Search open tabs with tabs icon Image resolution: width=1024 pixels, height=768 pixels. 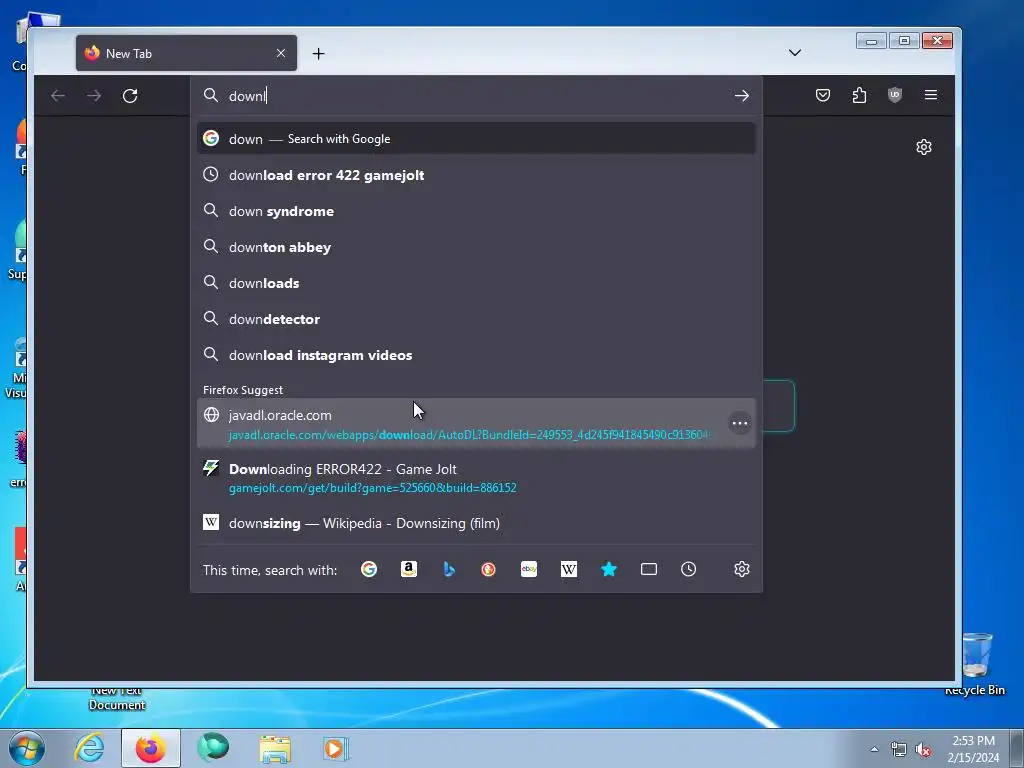coord(648,569)
